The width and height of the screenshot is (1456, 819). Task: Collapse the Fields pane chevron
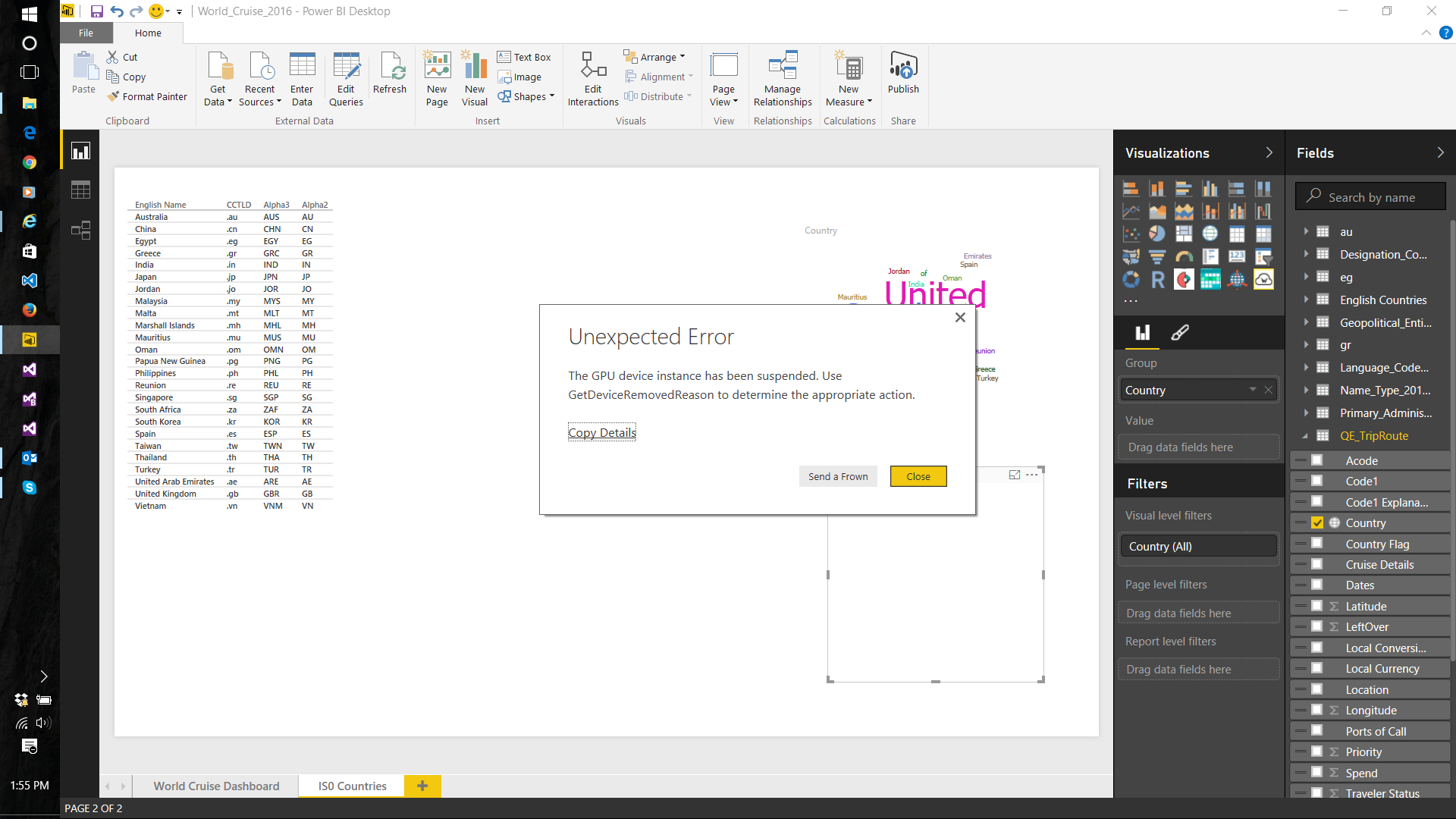pos(1440,152)
